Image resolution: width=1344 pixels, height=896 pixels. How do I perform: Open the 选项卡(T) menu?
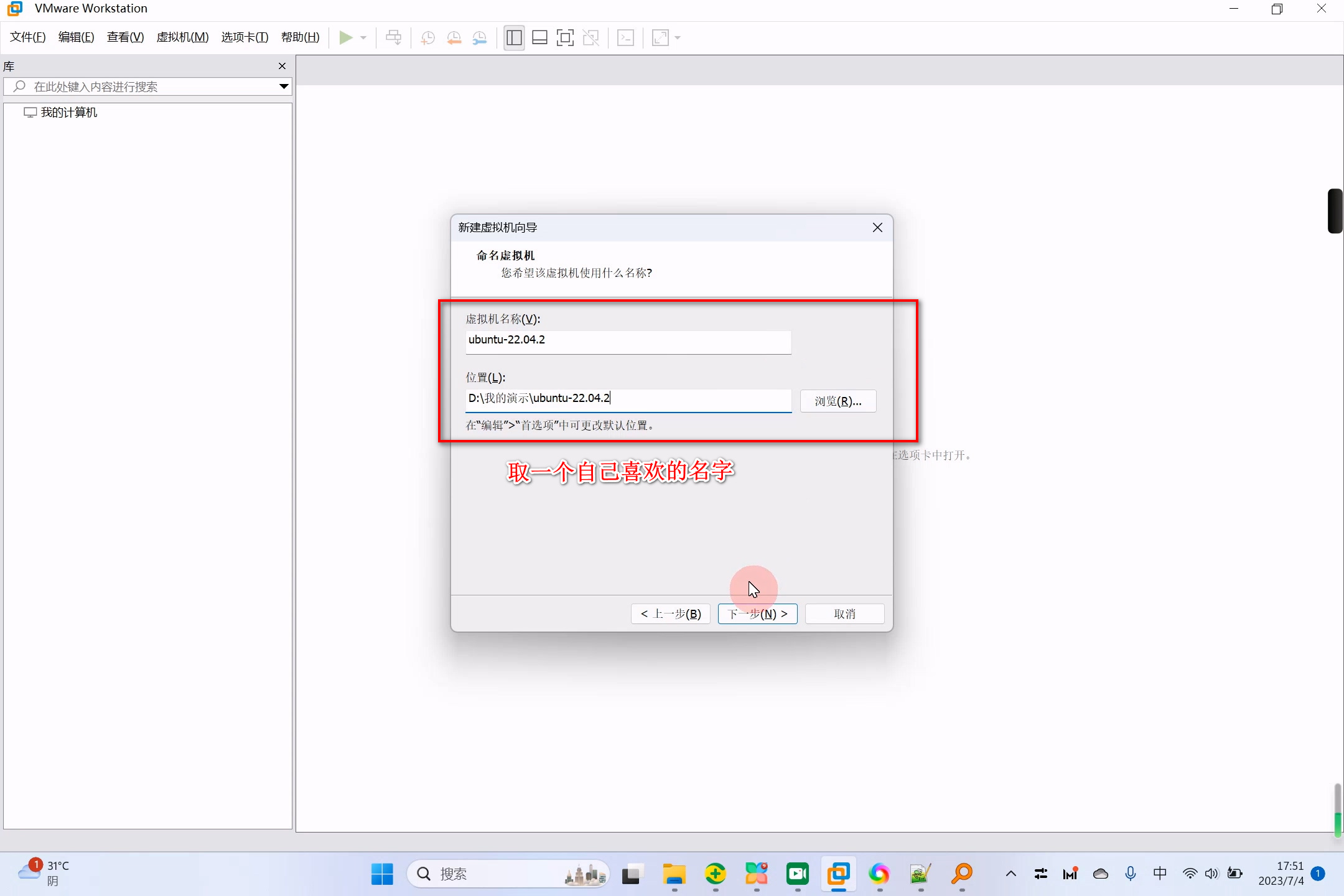click(245, 37)
